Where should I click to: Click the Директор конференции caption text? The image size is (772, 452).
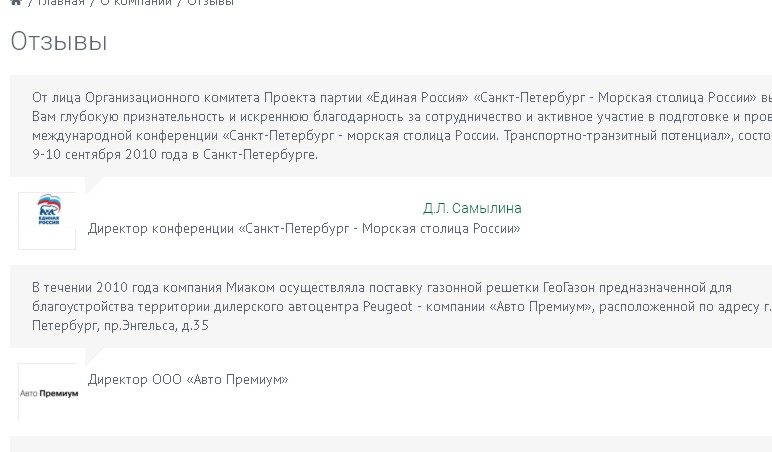pos(304,229)
